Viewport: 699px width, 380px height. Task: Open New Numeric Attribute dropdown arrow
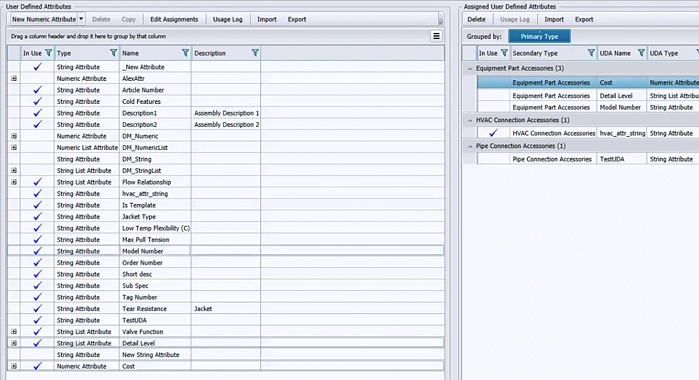[x=81, y=19]
